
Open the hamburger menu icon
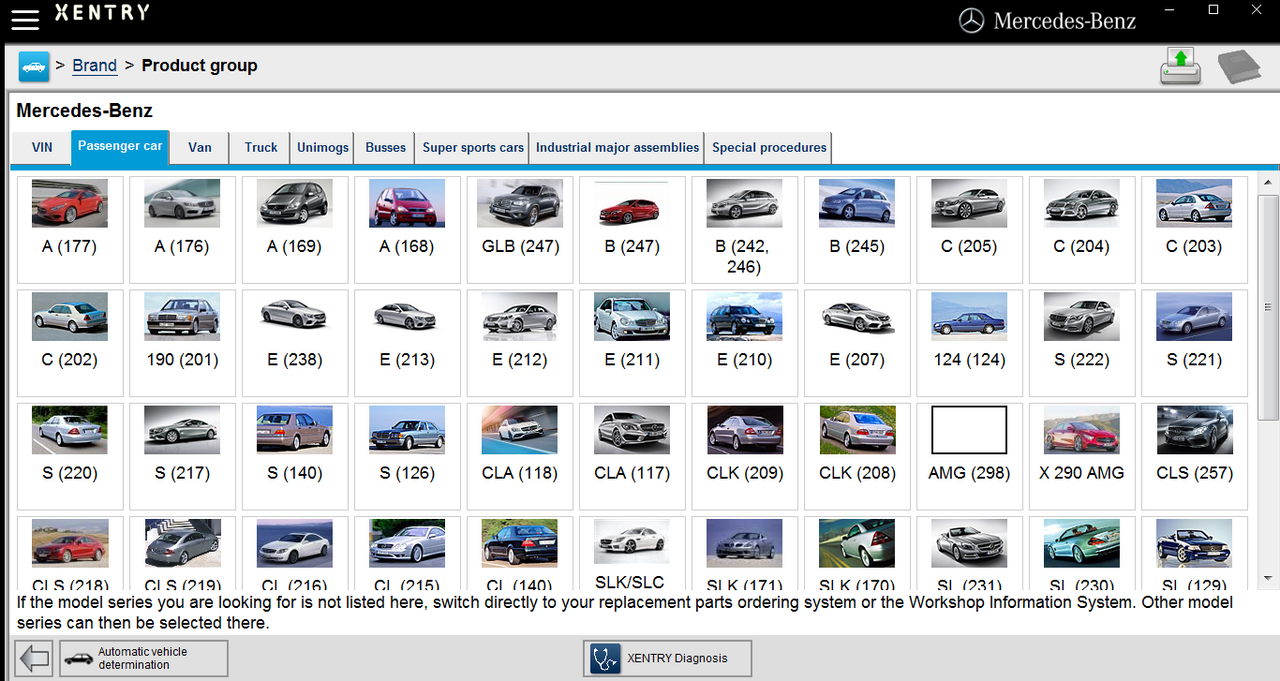25,18
